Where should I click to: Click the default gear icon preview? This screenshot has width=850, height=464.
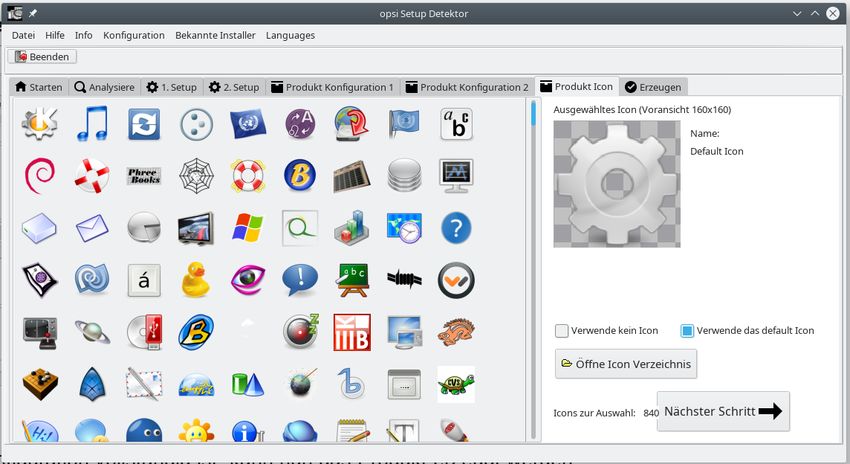617,184
